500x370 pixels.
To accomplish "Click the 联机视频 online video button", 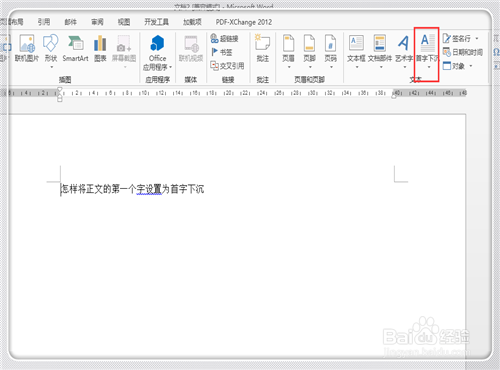I will point(191,48).
